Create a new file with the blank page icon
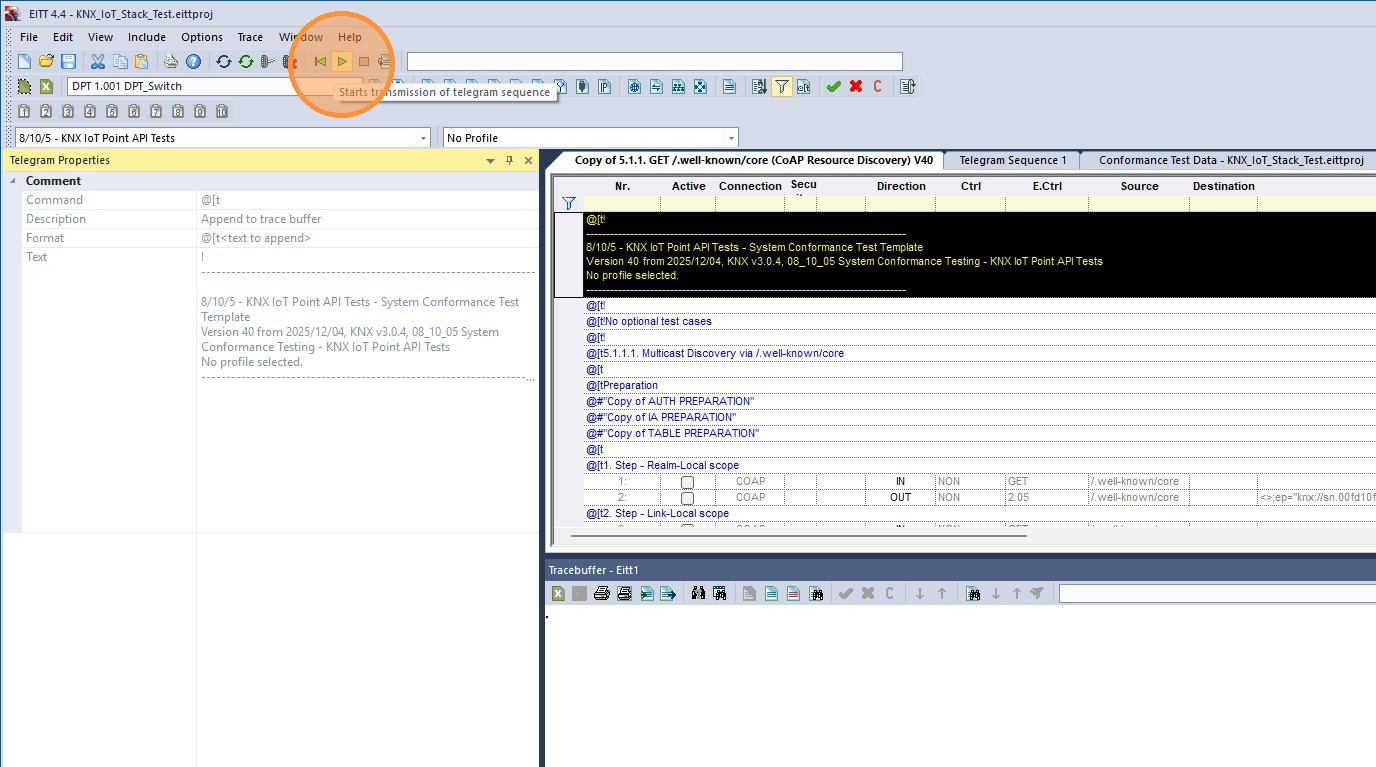Viewport: 1376px width, 767px height. tap(24, 62)
